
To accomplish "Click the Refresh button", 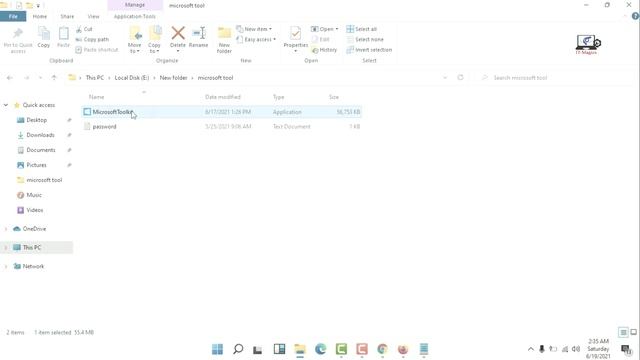I will coord(460,78).
